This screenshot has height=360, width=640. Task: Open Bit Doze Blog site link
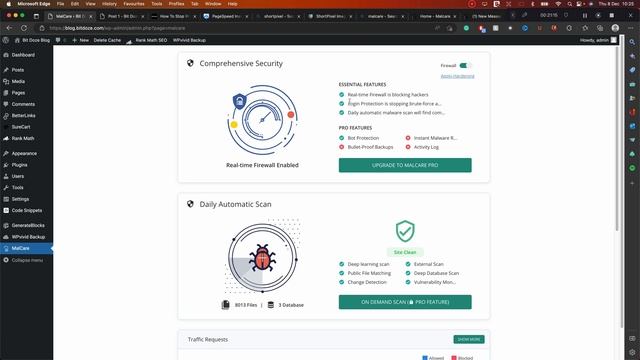click(x=32, y=40)
